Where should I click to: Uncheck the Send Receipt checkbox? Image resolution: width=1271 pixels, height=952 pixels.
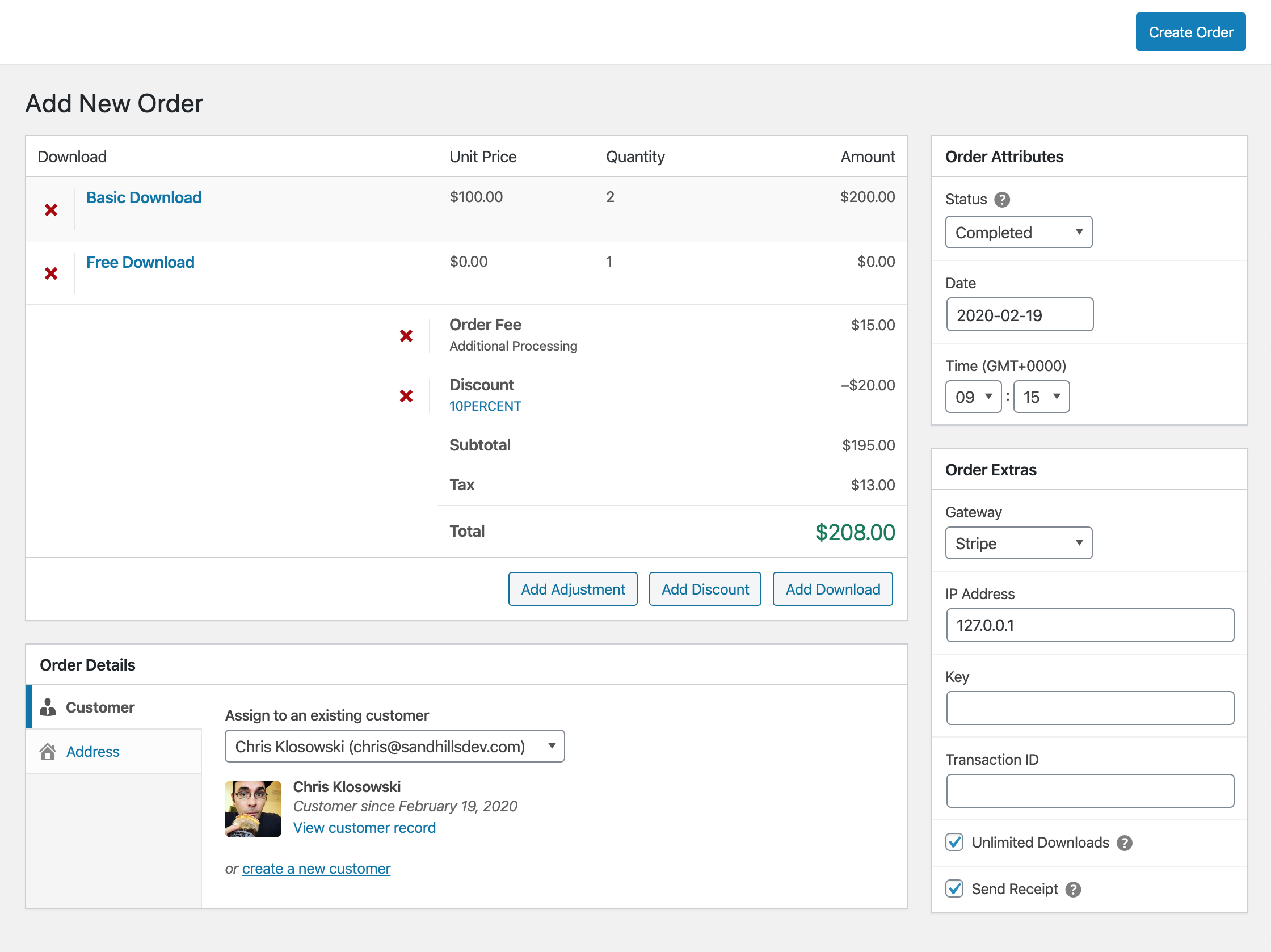954,889
